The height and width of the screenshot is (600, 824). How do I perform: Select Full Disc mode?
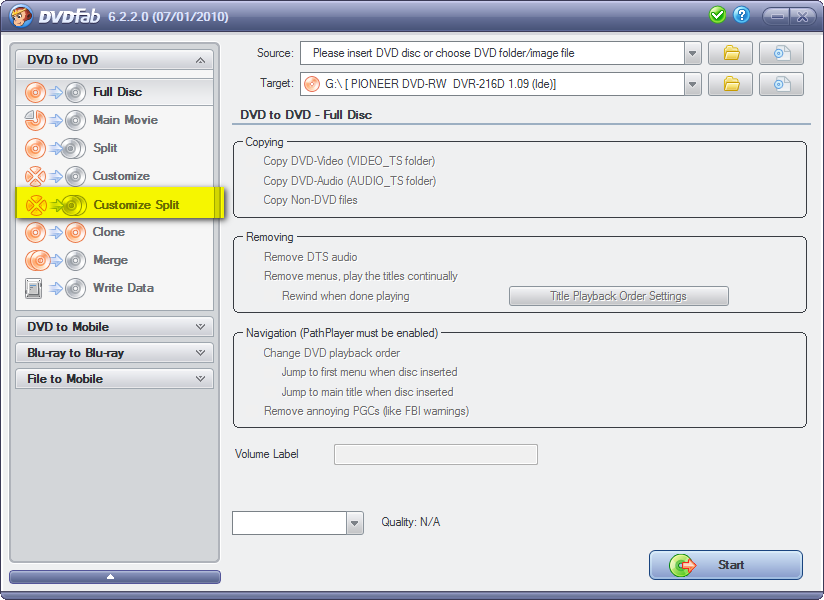pos(115,92)
